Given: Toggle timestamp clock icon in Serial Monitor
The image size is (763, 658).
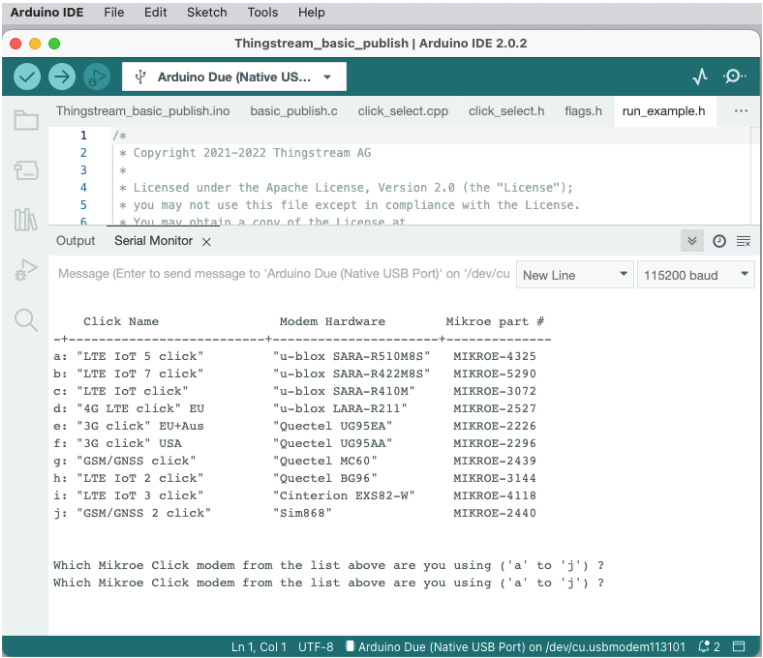Looking at the screenshot, I should (719, 241).
